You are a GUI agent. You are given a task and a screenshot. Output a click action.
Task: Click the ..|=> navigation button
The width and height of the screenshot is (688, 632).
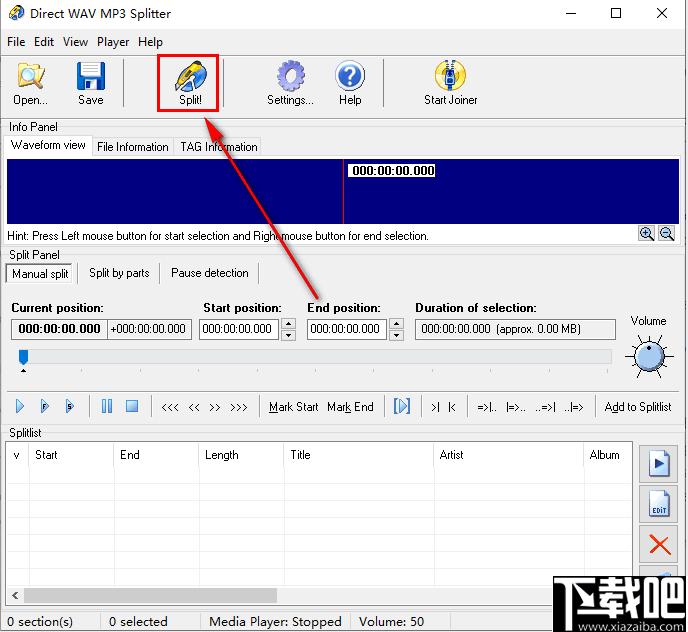574,407
